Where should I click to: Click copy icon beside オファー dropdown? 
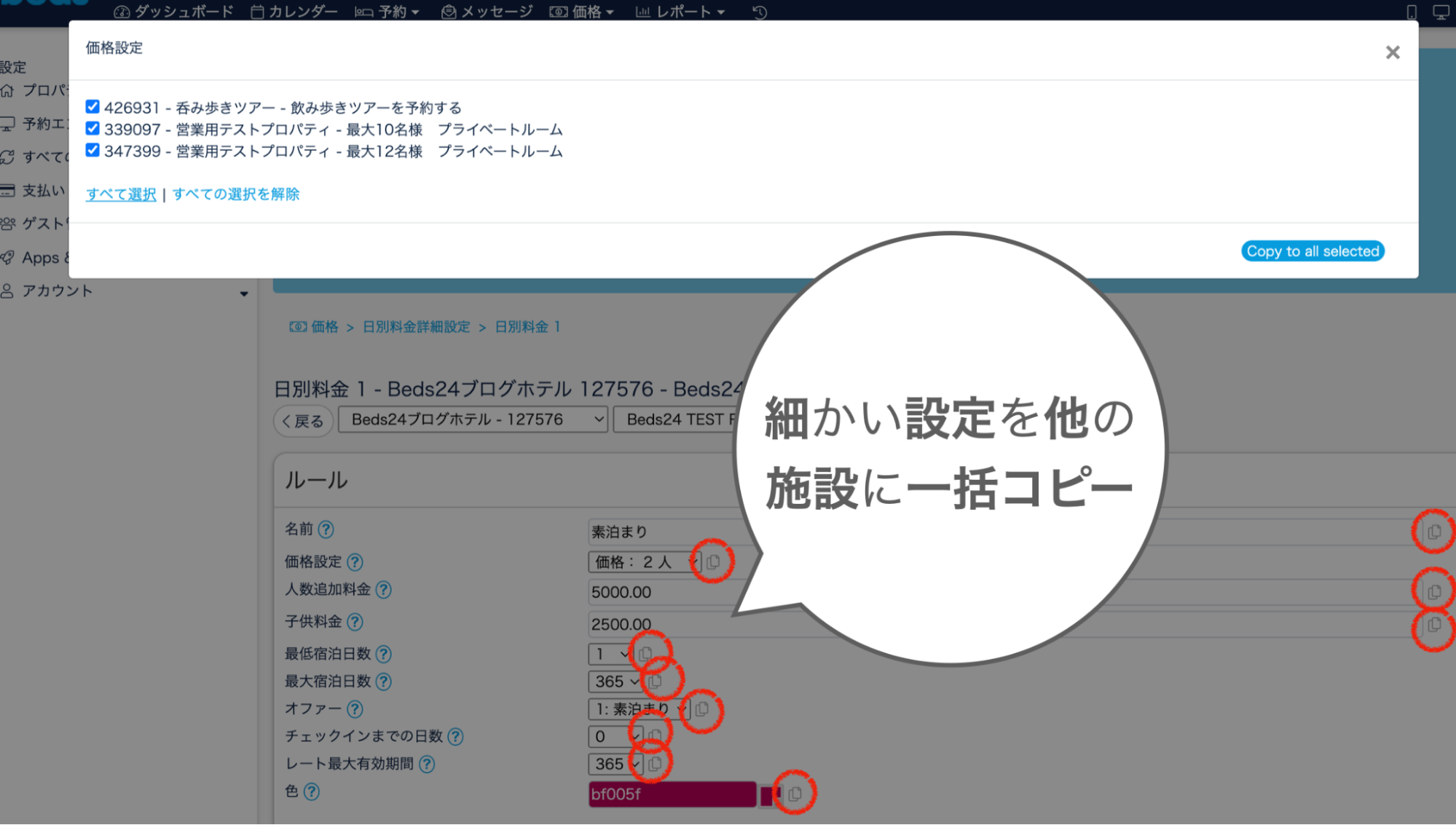tap(701, 708)
